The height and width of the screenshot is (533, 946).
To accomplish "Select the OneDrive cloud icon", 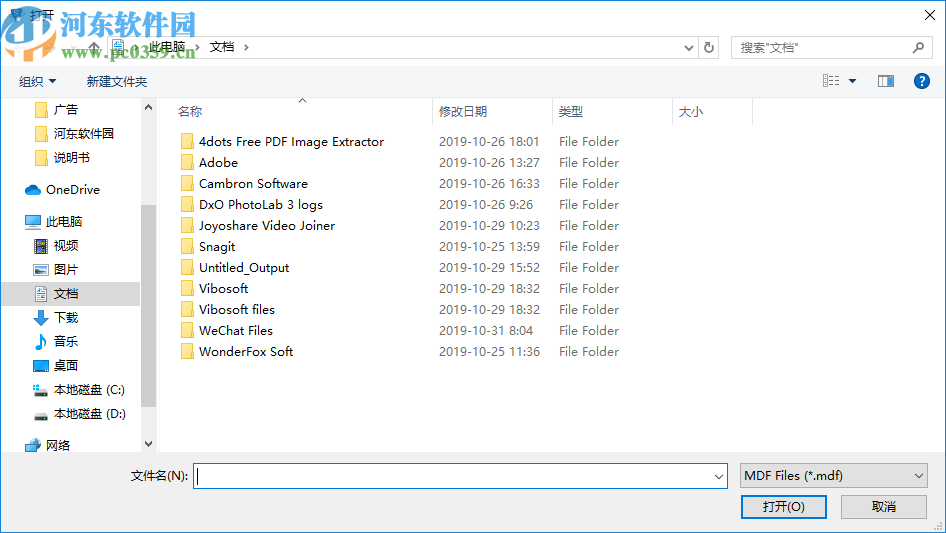I will coord(33,190).
